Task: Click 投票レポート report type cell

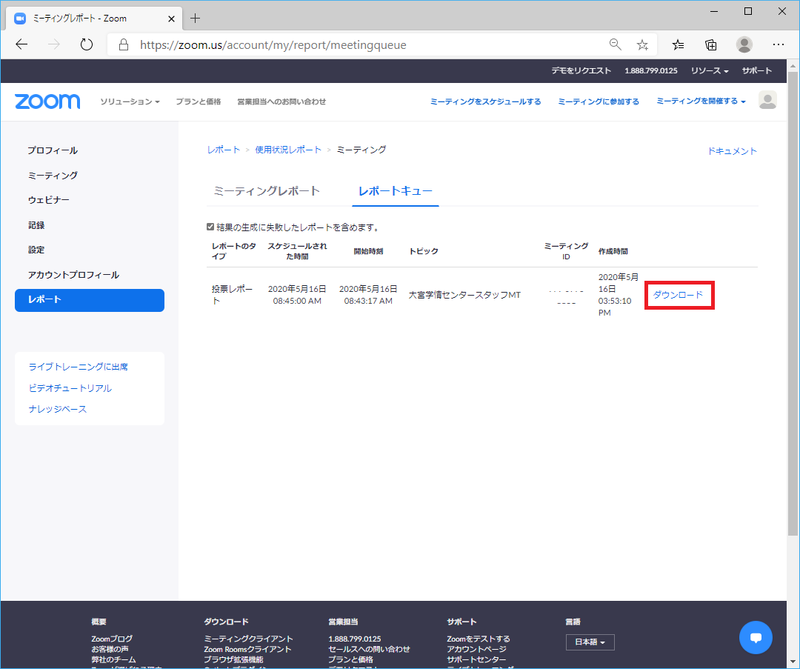Action: pos(232,295)
